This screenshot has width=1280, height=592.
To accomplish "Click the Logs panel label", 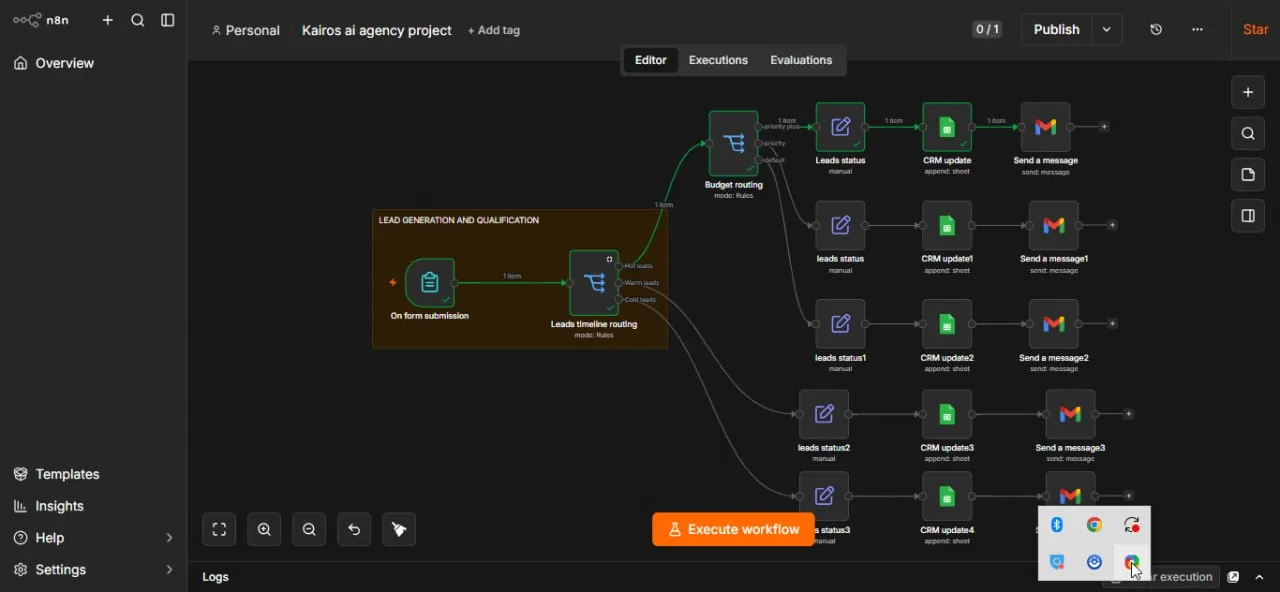I will click(x=215, y=577).
